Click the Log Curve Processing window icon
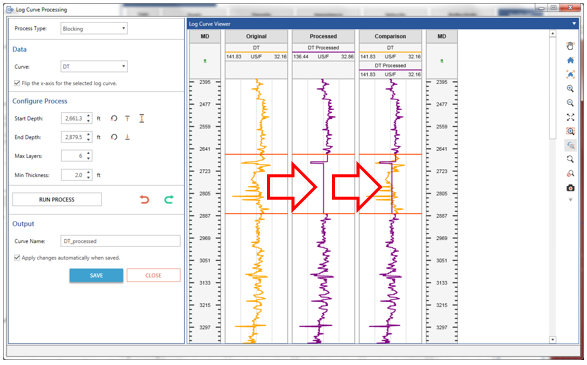 coord(10,9)
